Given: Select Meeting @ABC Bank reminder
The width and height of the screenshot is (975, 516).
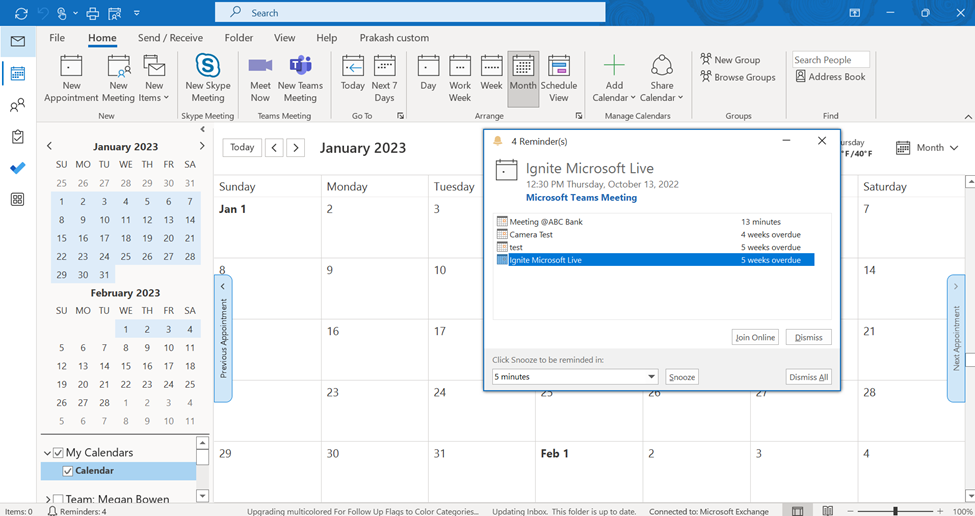Looking at the screenshot, I should coord(655,222).
